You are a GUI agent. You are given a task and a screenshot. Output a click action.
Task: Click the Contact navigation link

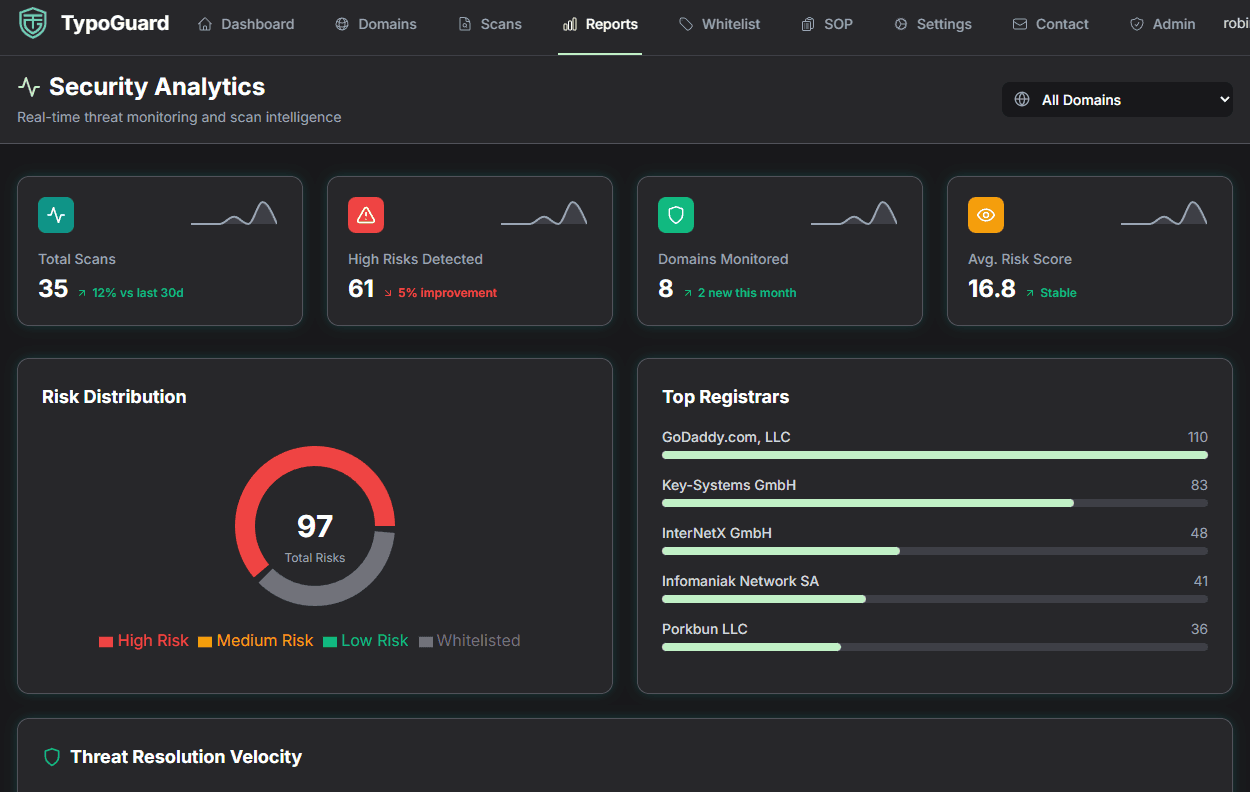[1051, 24]
